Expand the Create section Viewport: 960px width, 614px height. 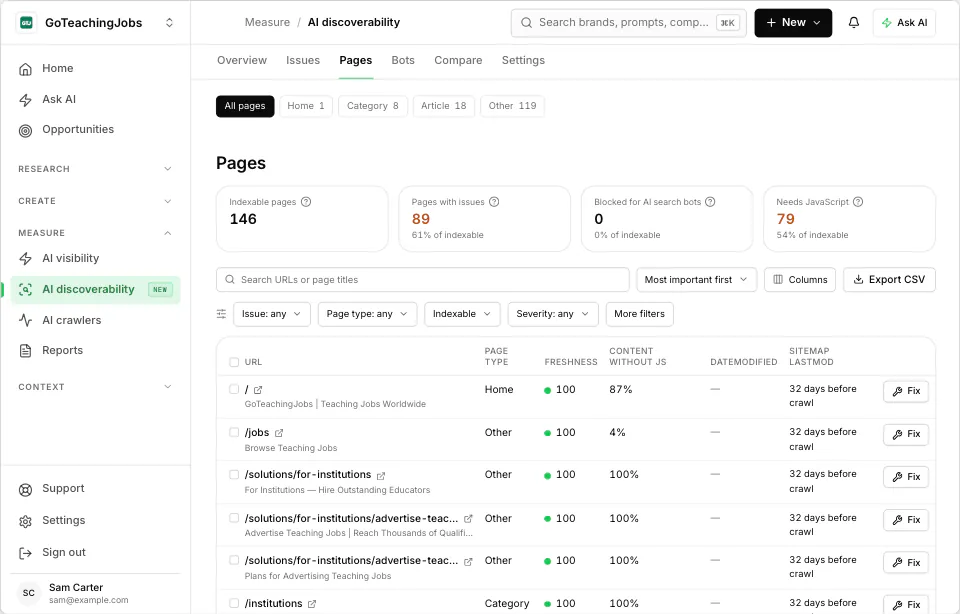(95, 201)
